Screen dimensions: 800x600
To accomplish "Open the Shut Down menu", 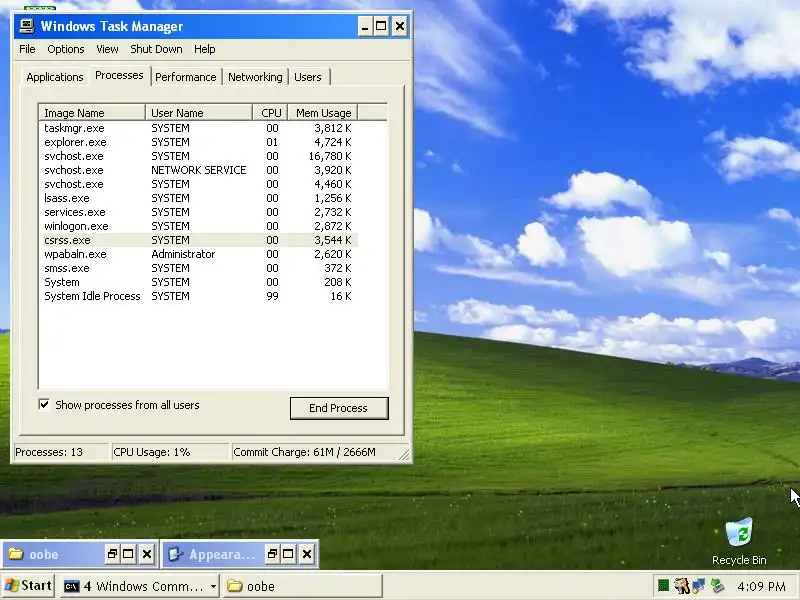I will pos(156,49).
